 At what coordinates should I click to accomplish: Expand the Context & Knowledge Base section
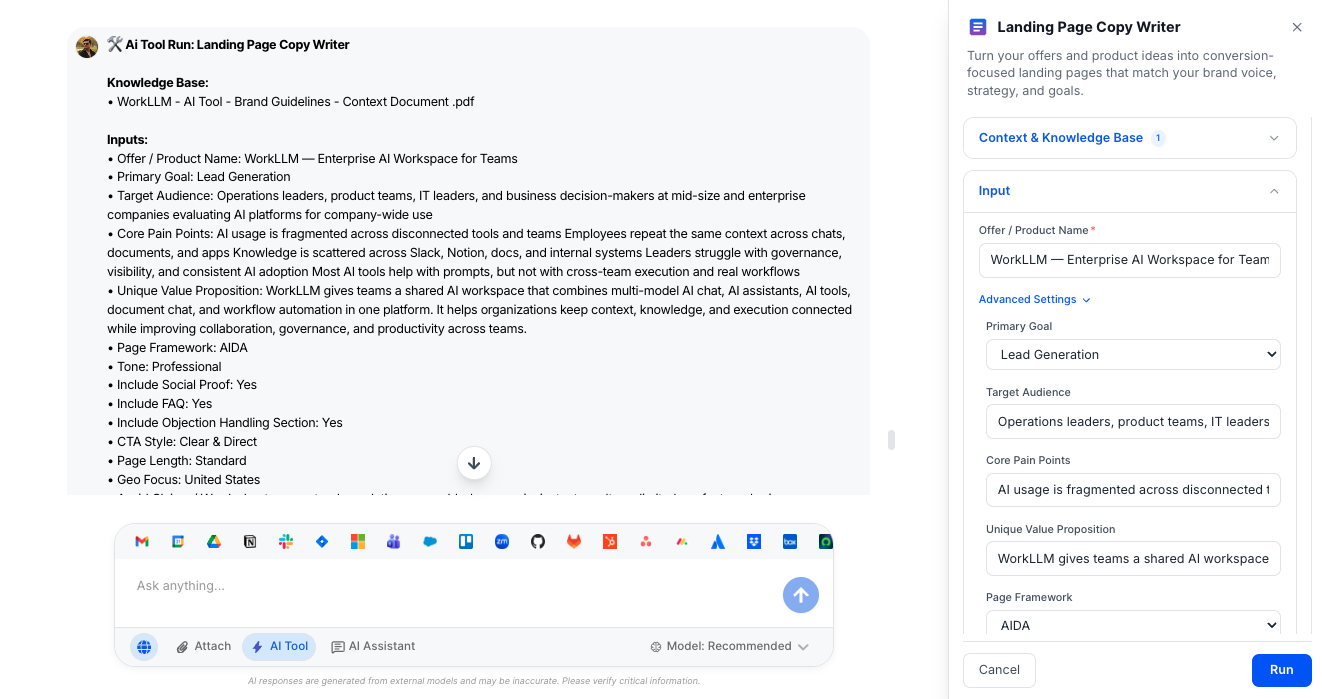1130,138
